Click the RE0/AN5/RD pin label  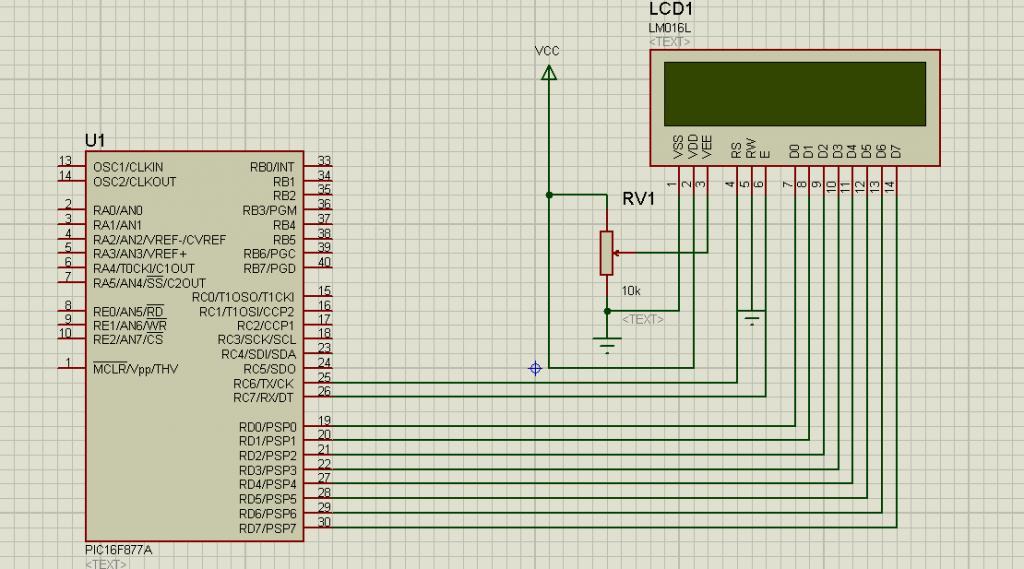coord(129,312)
